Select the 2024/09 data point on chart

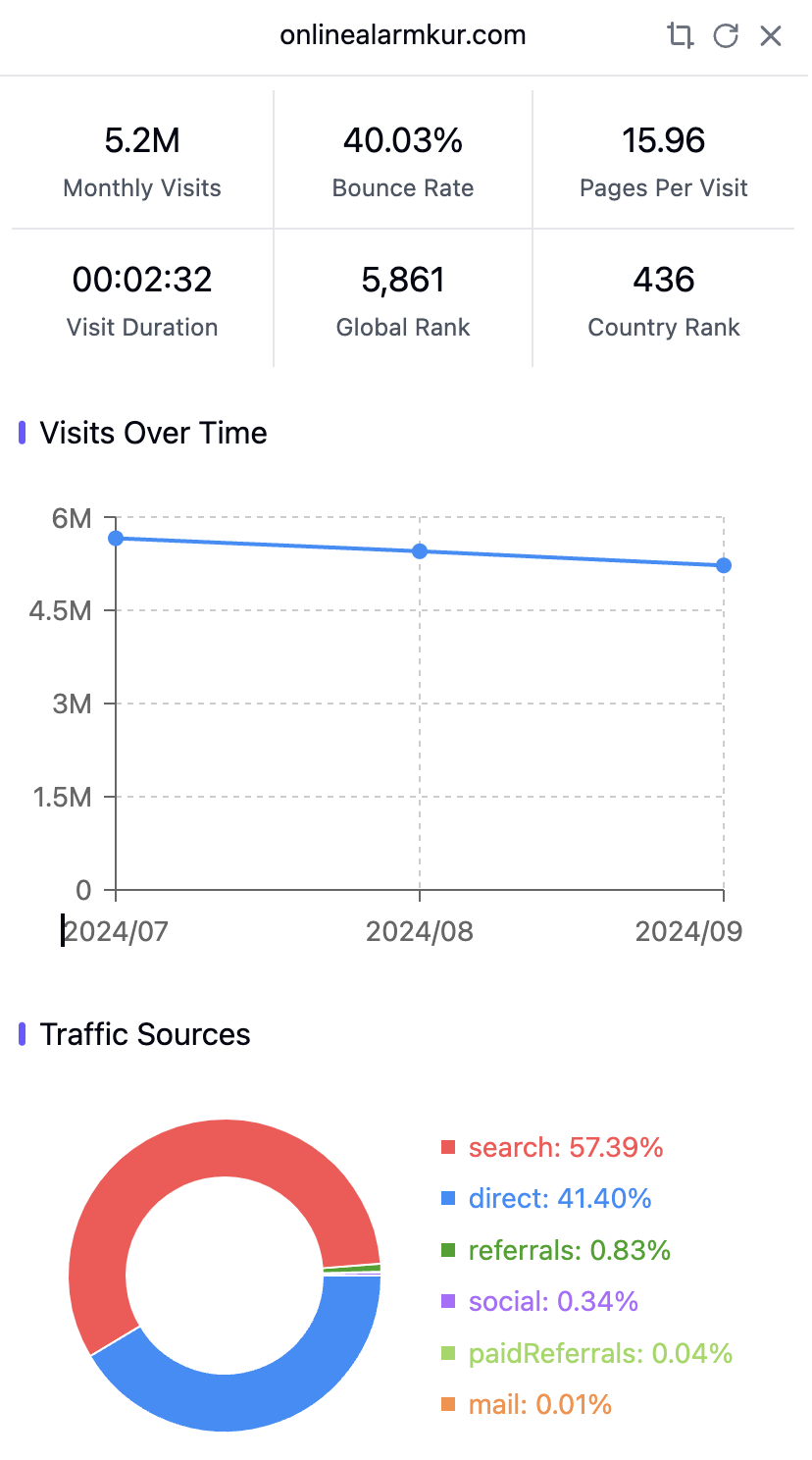[x=724, y=565]
